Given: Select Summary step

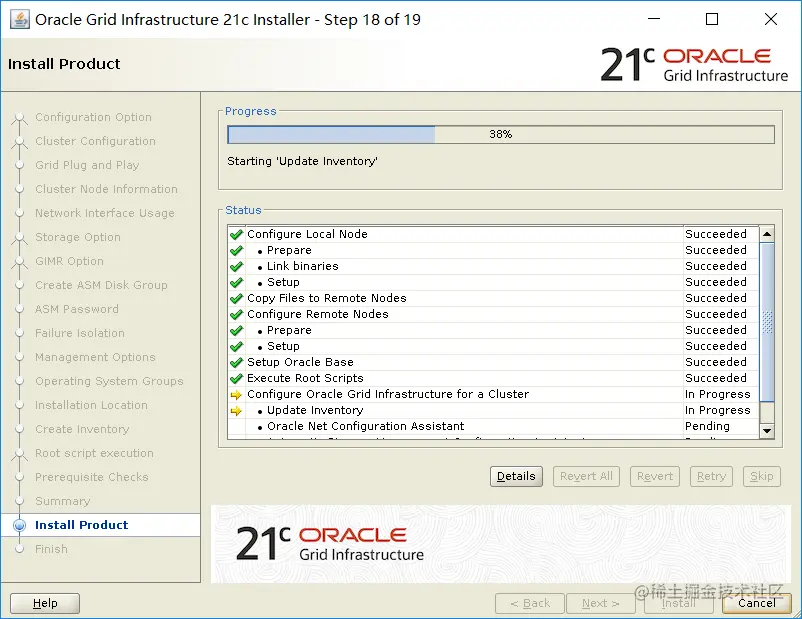Looking at the screenshot, I should coord(62,501).
